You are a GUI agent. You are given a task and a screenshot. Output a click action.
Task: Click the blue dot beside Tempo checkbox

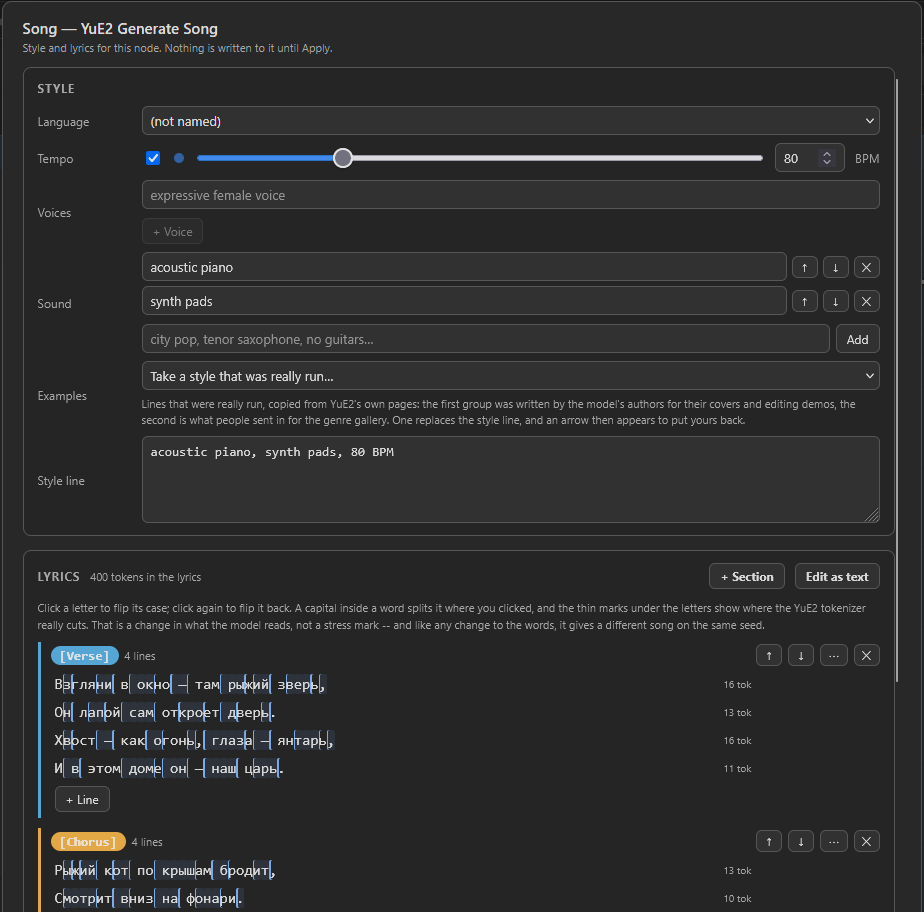pos(179,158)
